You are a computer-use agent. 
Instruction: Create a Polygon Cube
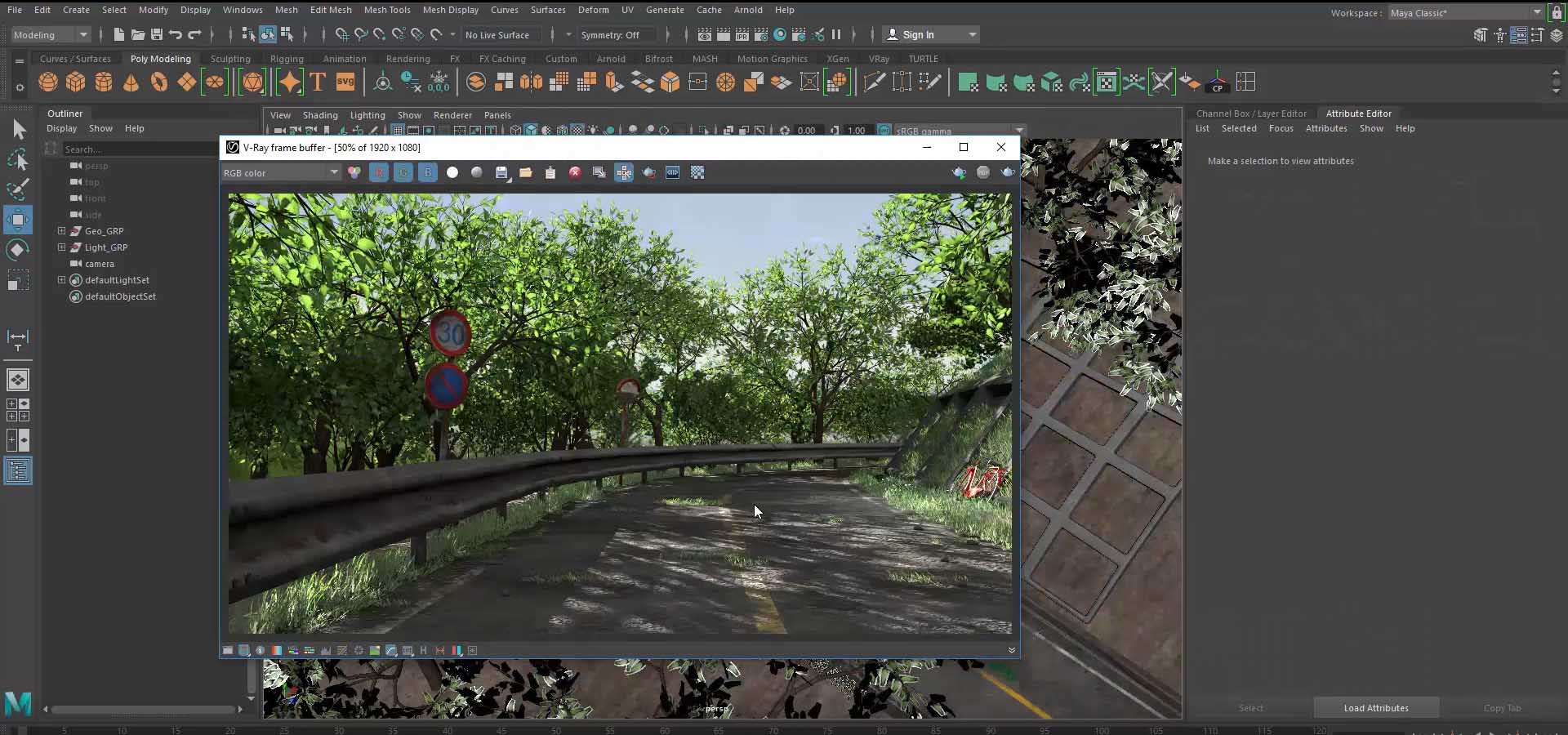[75, 82]
